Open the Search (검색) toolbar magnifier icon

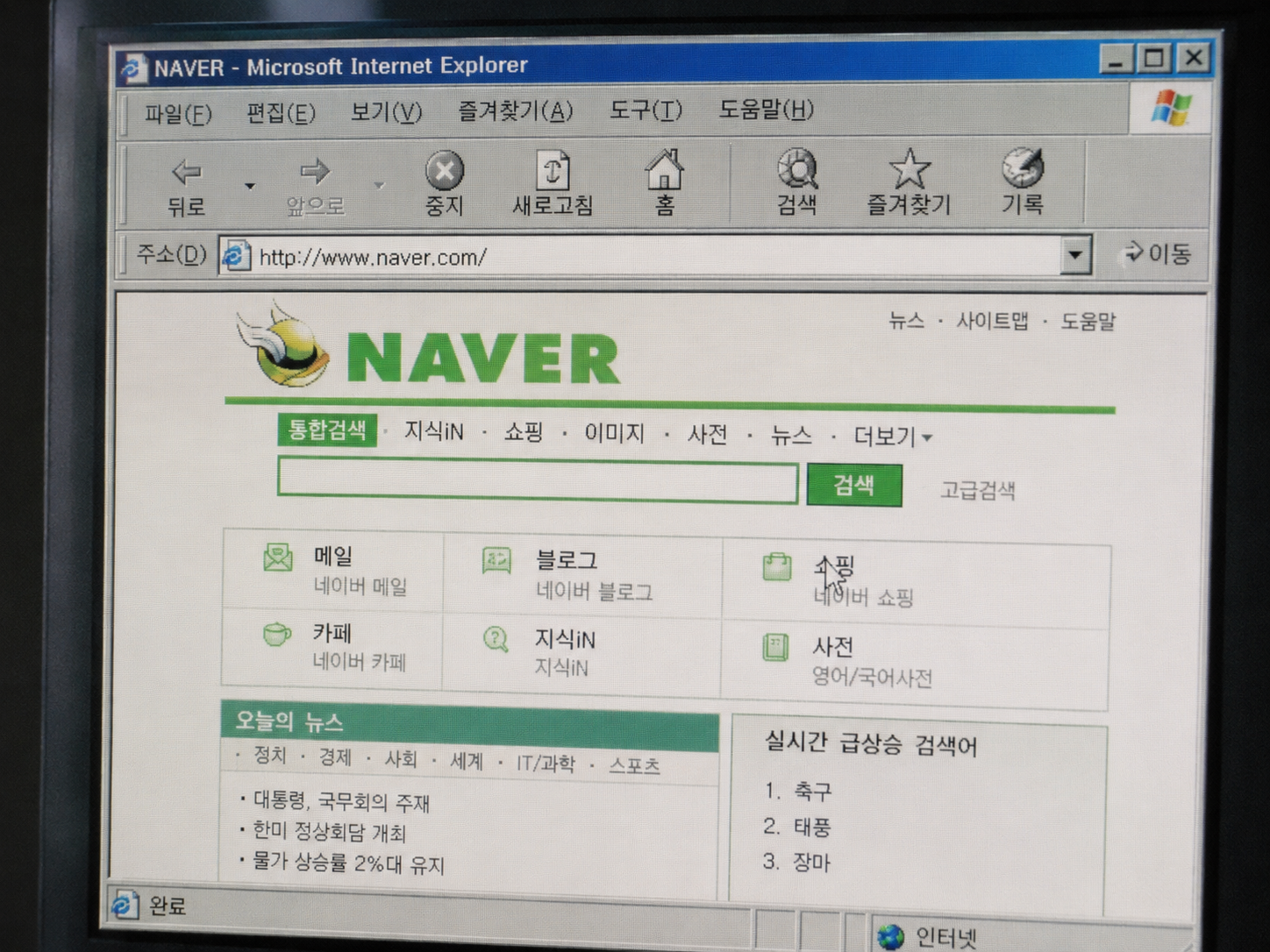point(797,168)
